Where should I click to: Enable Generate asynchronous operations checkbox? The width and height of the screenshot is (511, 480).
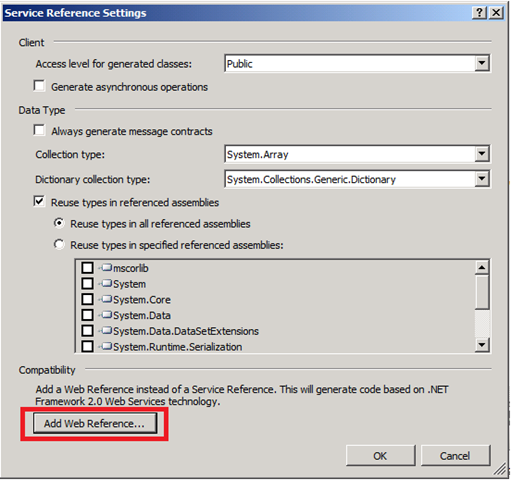[39, 86]
